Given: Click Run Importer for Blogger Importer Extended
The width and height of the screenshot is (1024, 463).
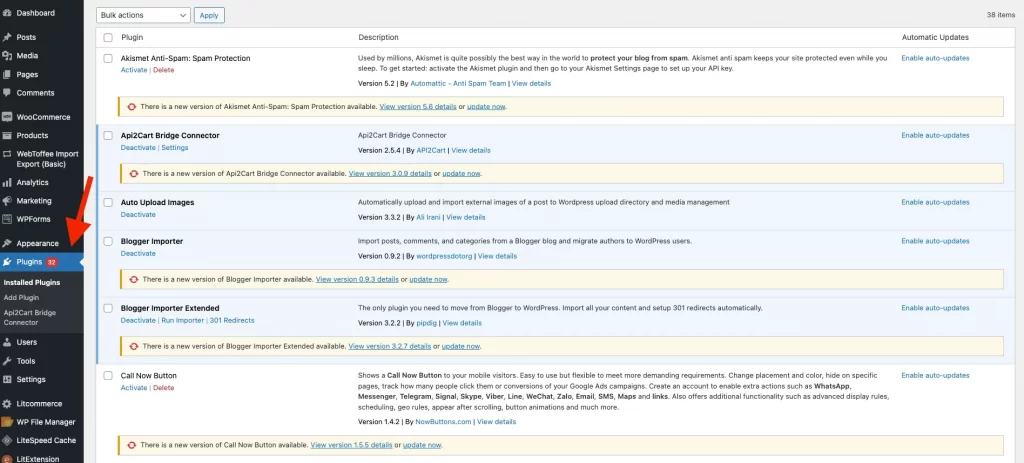Looking at the screenshot, I should 182,320.
